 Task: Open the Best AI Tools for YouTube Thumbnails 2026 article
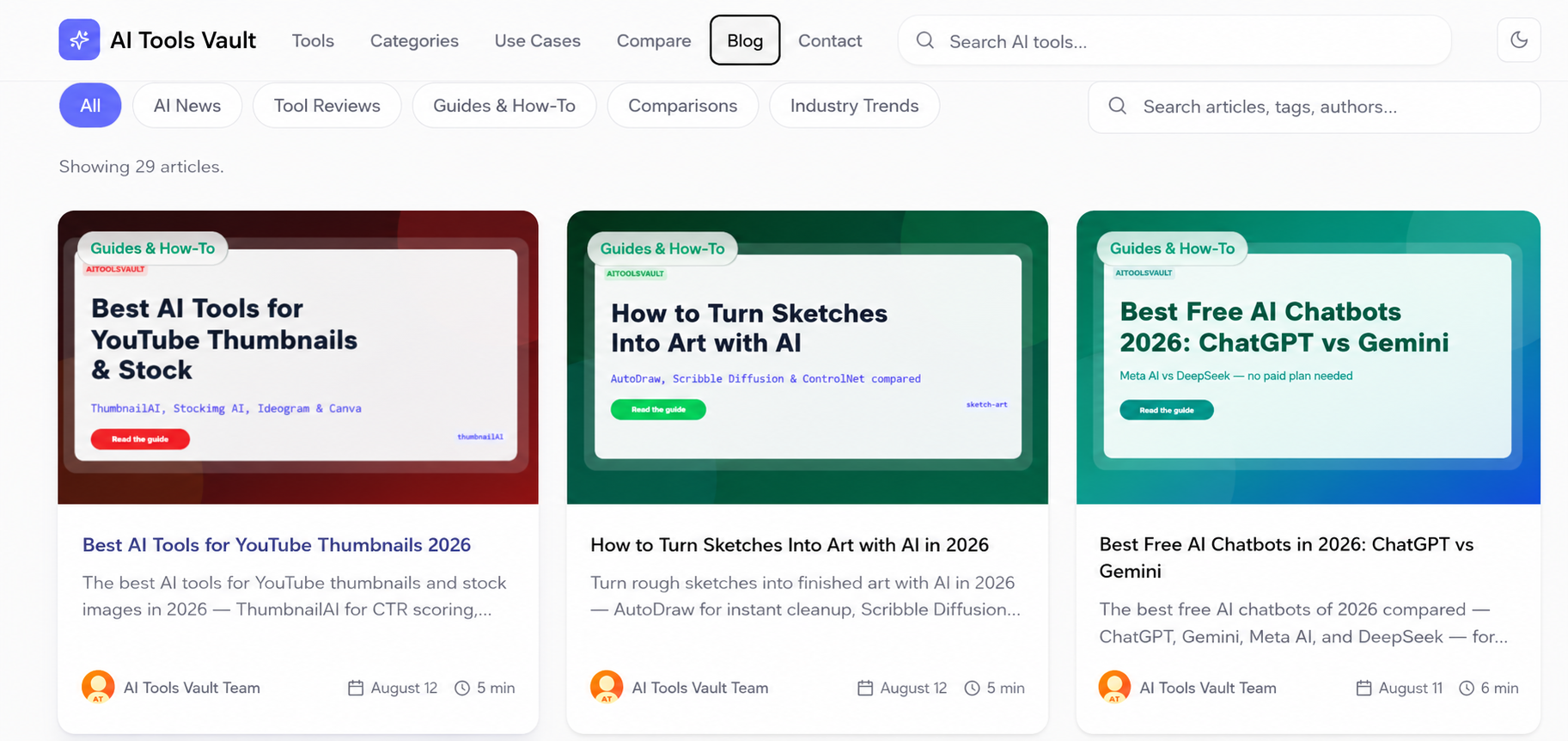click(277, 545)
